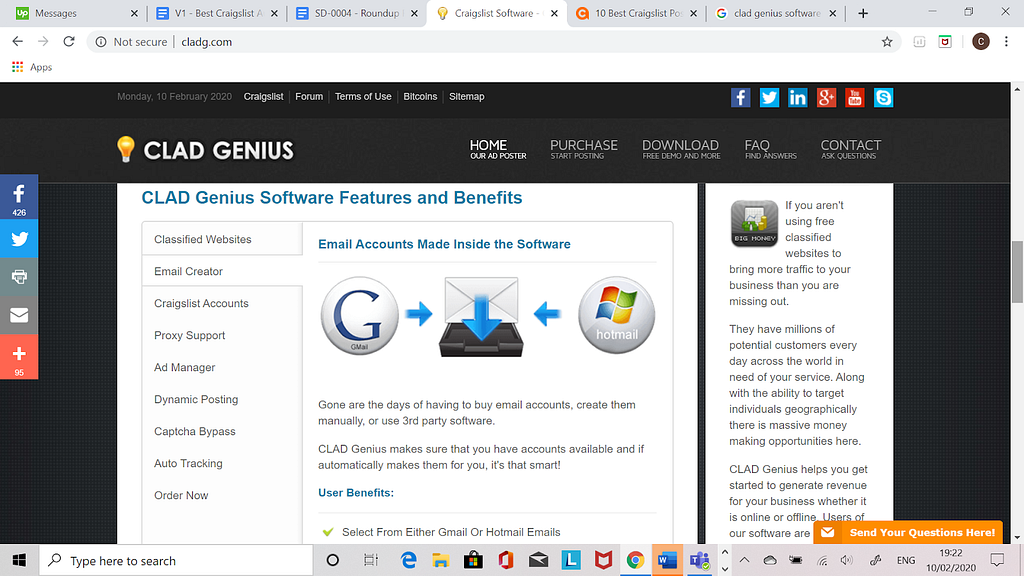
Task: Open File Explorer from the taskbar
Action: click(x=441, y=560)
